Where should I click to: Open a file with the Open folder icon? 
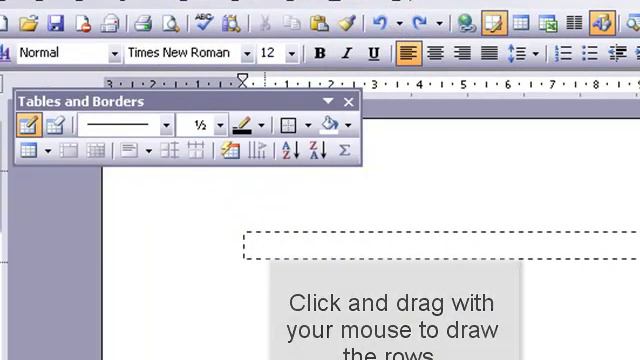click(x=29, y=23)
